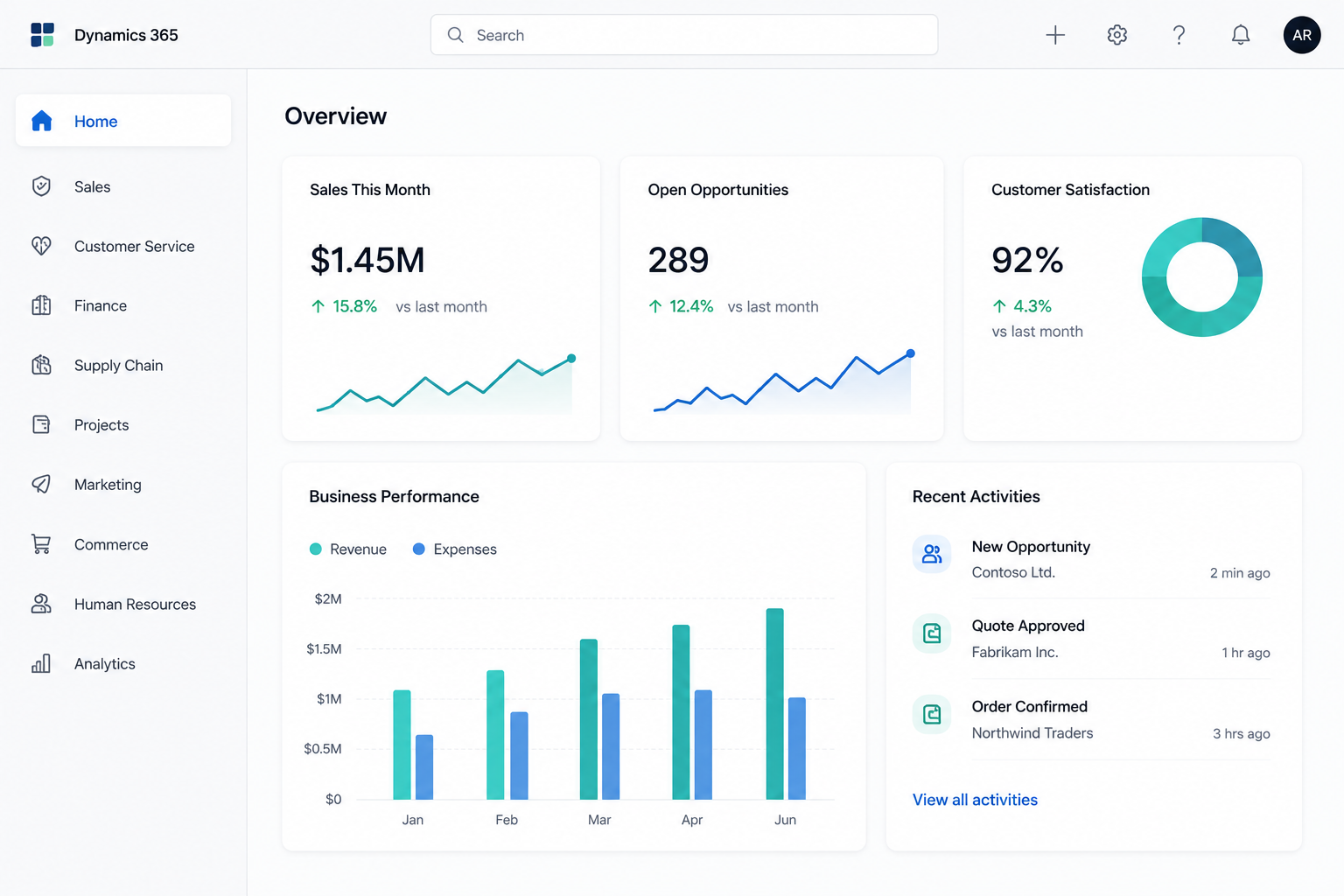The width and height of the screenshot is (1344, 896).
Task: Click the plus icon to add new
Action: [x=1055, y=35]
